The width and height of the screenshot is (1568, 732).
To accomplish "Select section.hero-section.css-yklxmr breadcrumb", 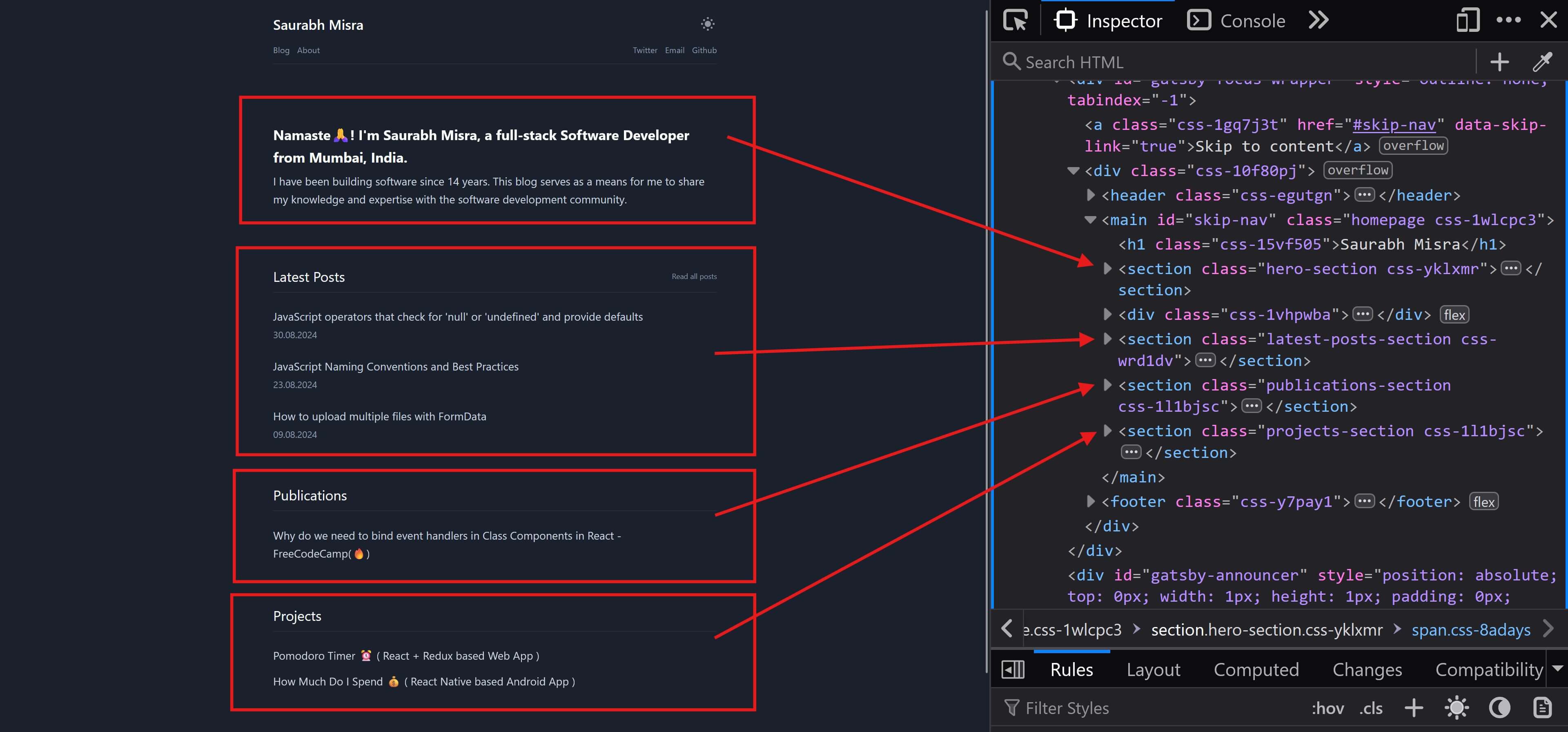I will tap(1266, 630).
